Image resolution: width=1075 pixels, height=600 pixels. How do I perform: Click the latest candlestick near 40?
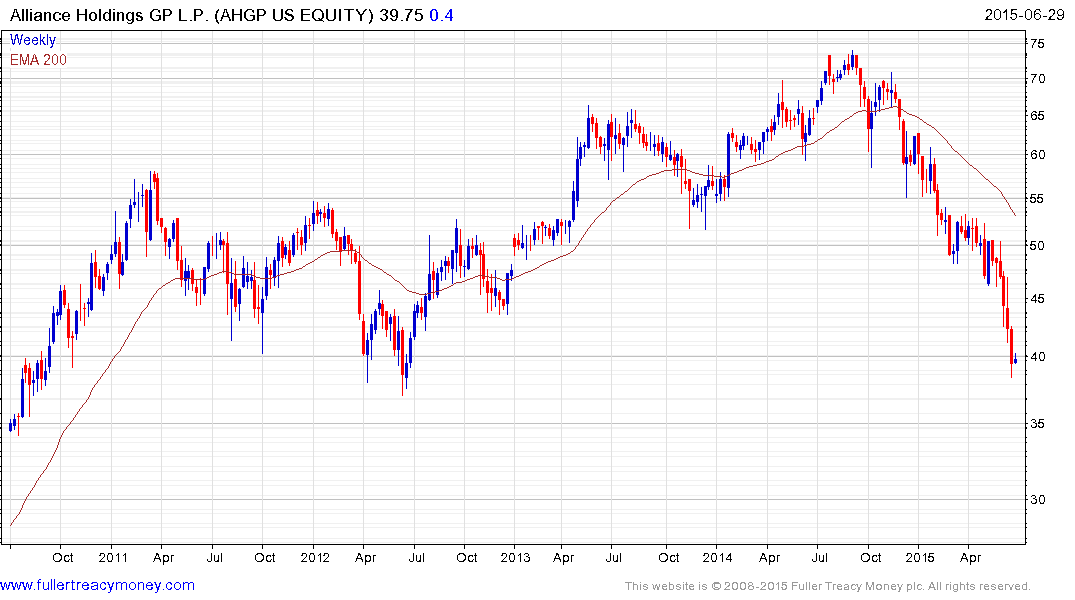(x=1015, y=359)
